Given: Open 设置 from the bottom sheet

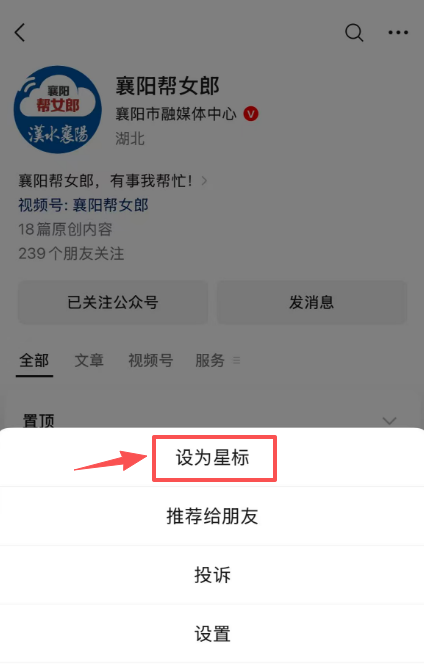Looking at the screenshot, I should (x=212, y=634).
